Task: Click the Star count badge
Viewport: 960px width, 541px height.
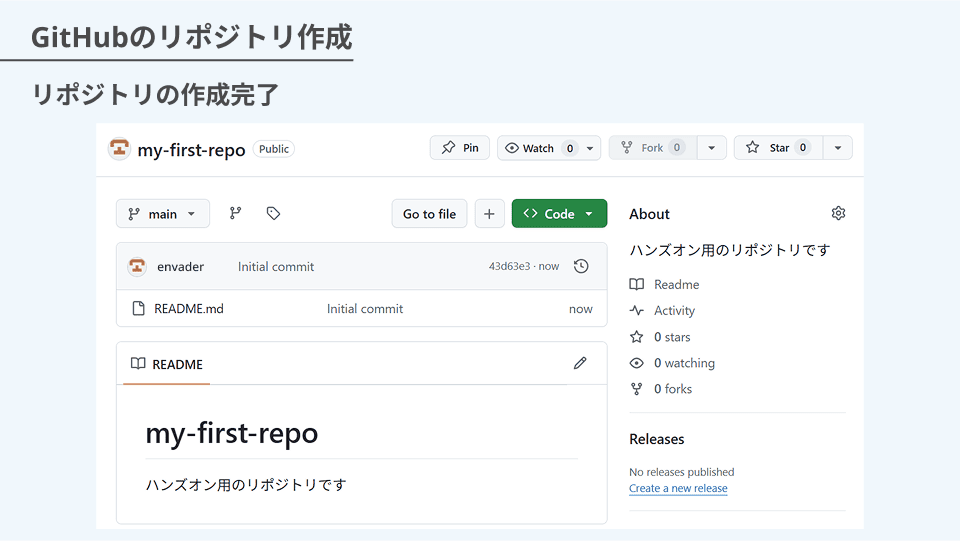Action: 803,147
